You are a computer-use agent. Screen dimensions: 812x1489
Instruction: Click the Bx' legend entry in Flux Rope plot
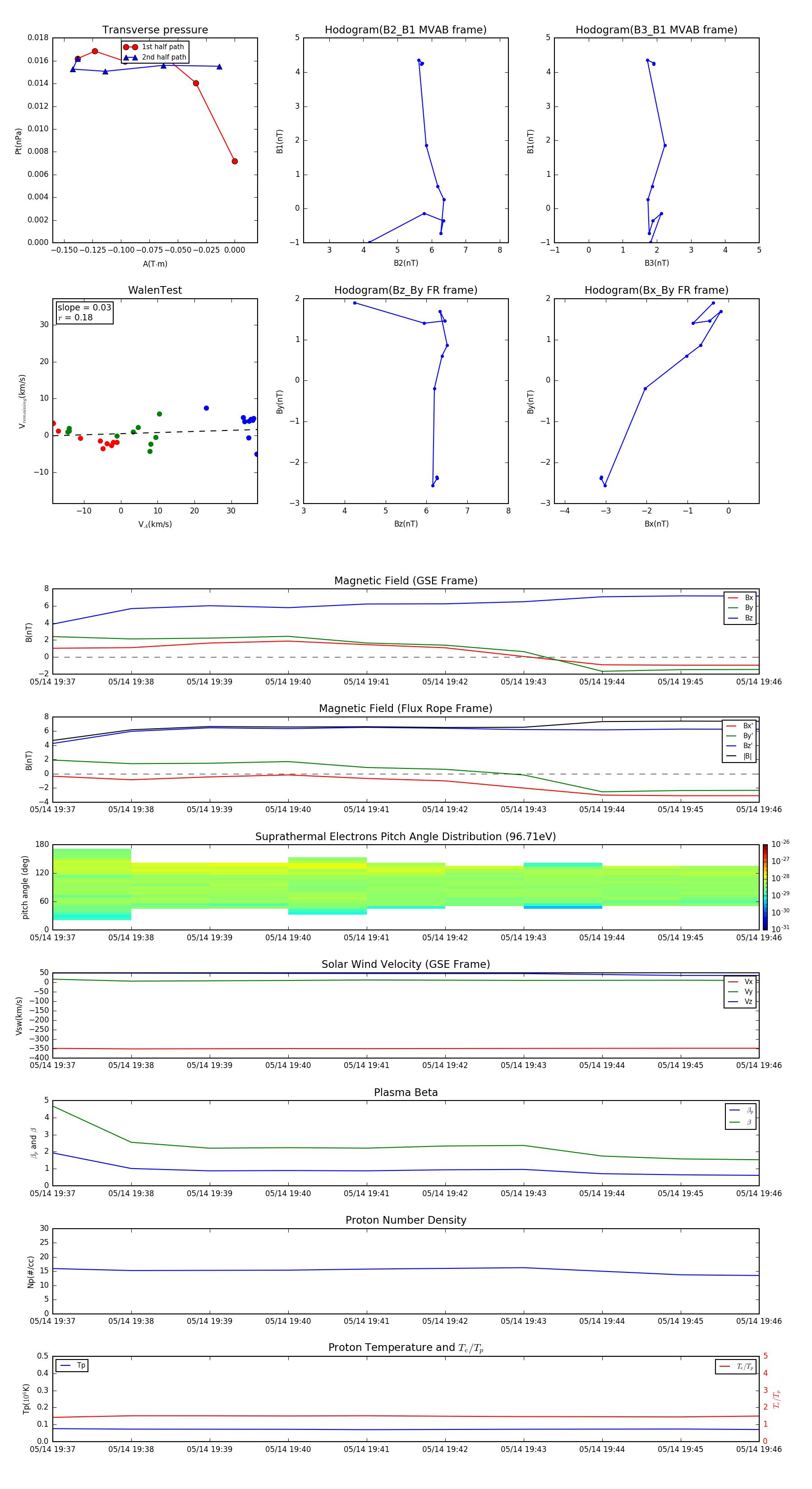[x=739, y=726]
